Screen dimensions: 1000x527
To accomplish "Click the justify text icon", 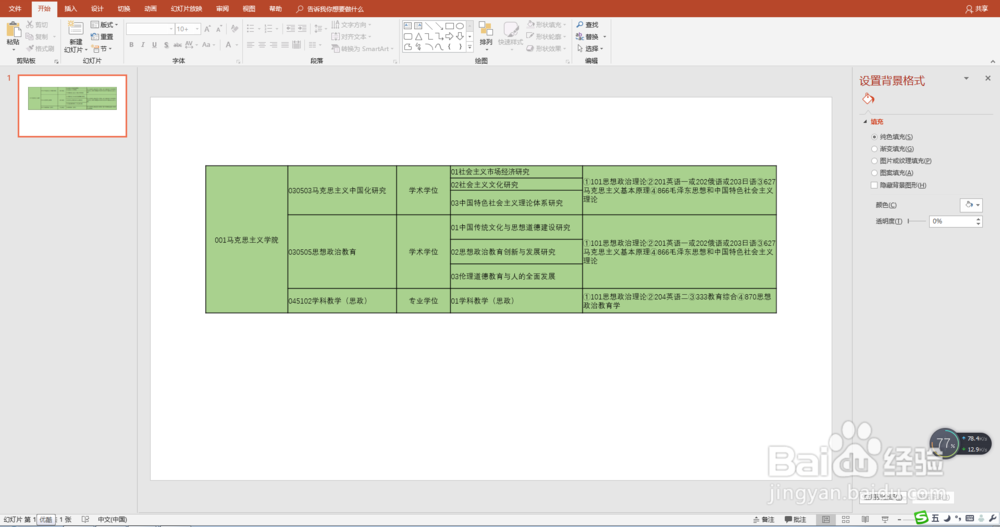I will (x=285, y=45).
